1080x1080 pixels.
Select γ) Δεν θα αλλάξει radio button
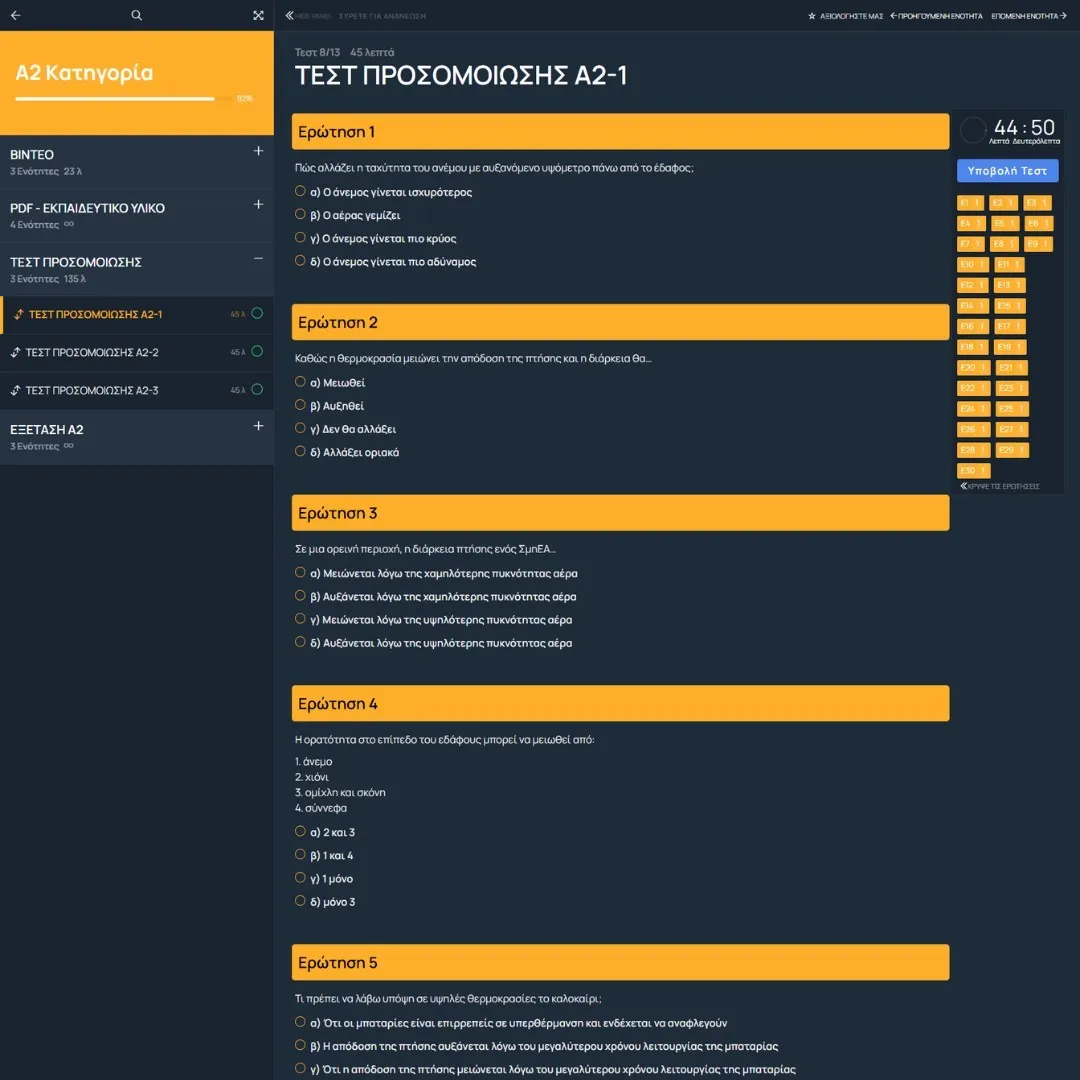[300, 428]
